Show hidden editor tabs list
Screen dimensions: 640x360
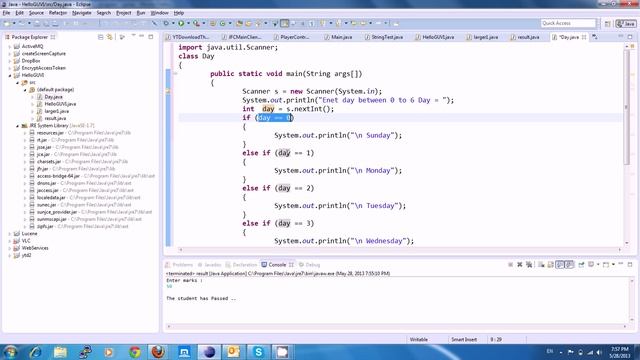(595, 37)
